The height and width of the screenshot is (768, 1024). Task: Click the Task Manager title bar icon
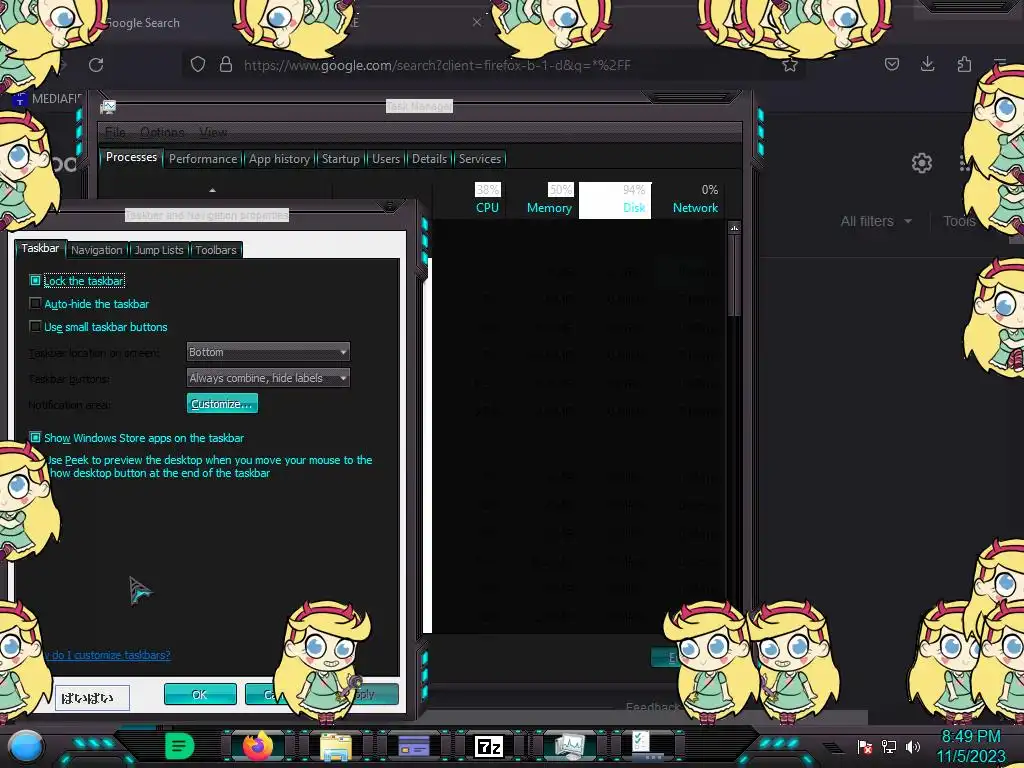pyautogui.click(x=108, y=106)
